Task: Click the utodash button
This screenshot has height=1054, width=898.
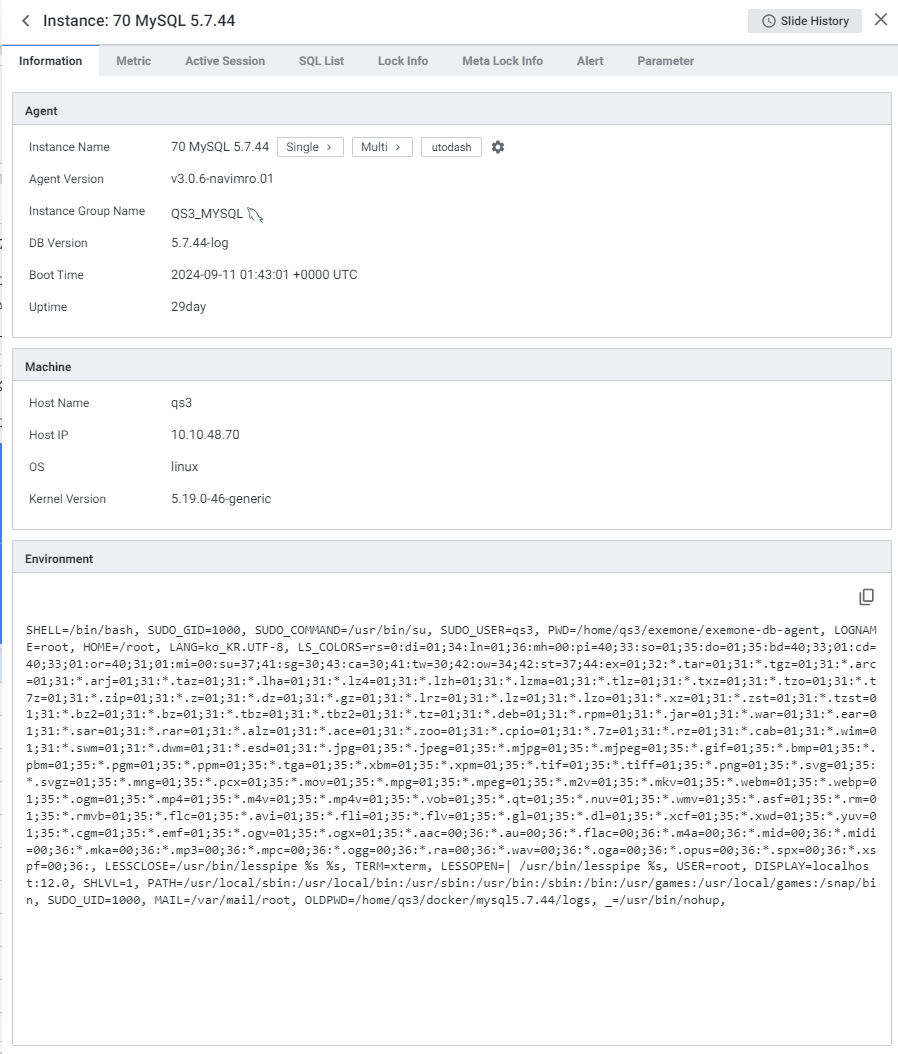Action: [x=451, y=147]
